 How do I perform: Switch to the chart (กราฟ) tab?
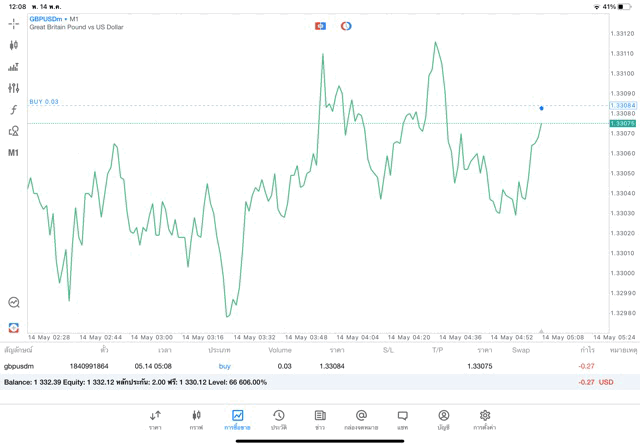click(x=196, y=419)
